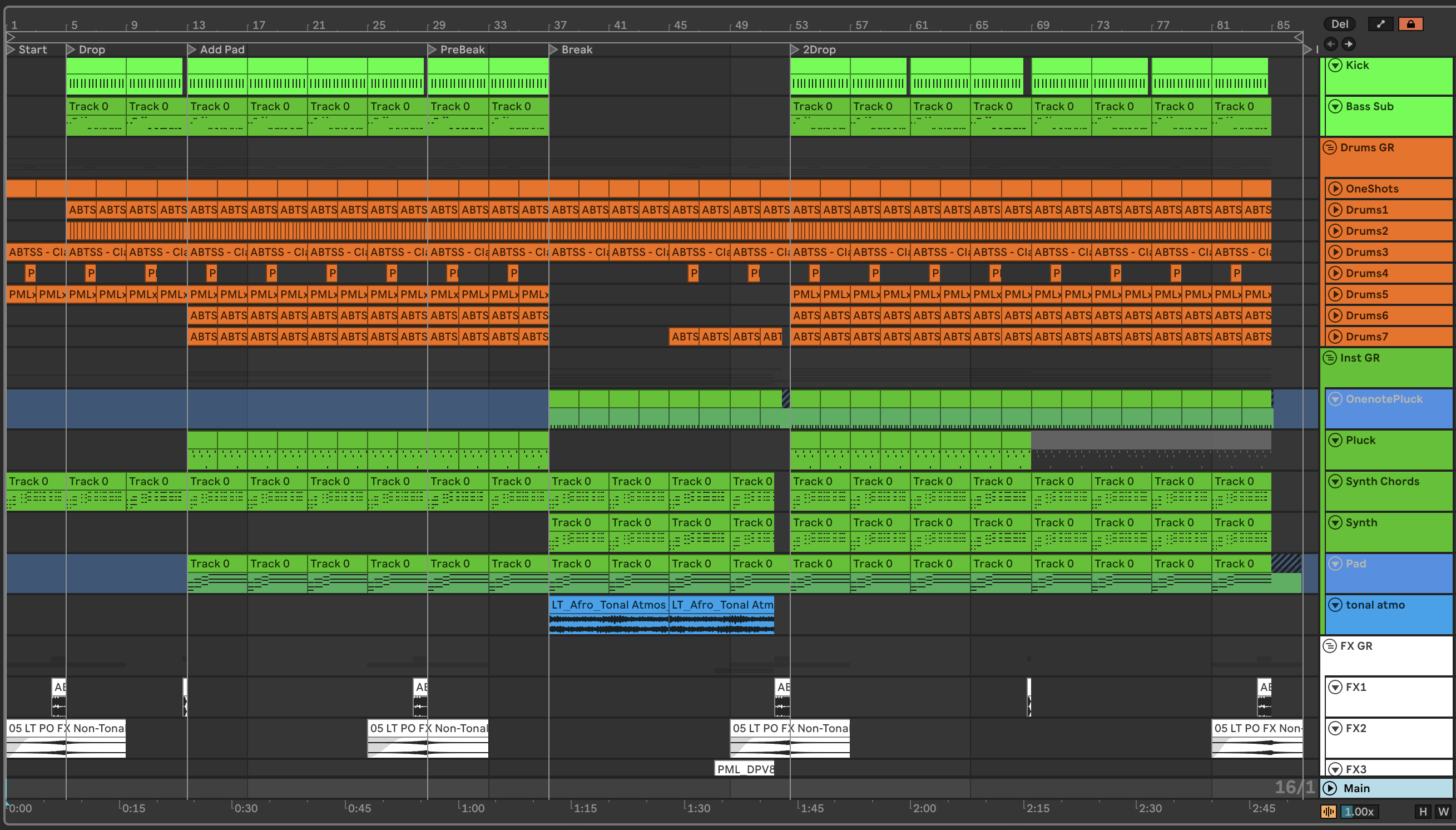Collapse the Bass Sub track with its arrow

click(x=1335, y=107)
